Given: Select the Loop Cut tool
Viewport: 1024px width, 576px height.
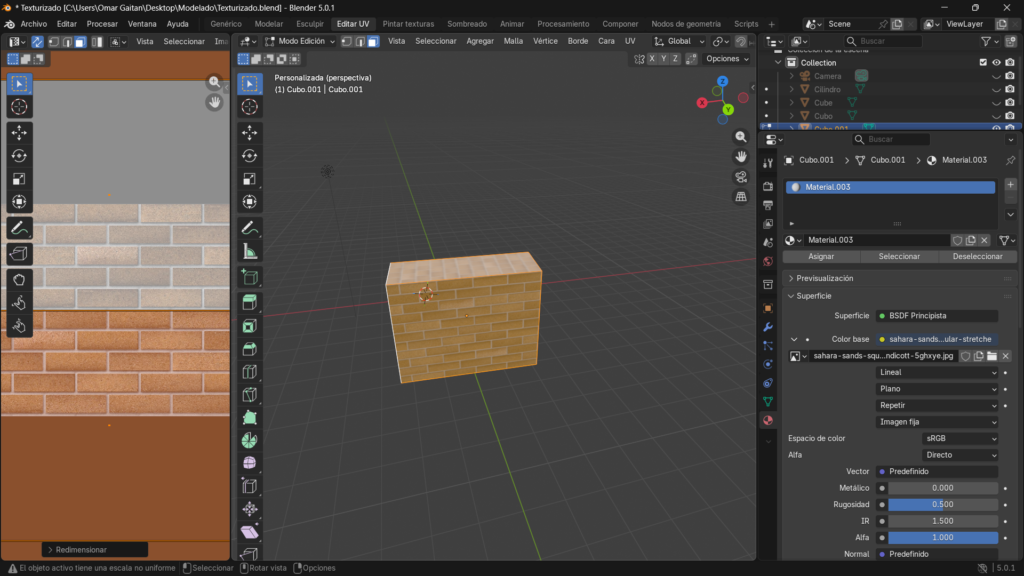Looking at the screenshot, I should point(249,372).
